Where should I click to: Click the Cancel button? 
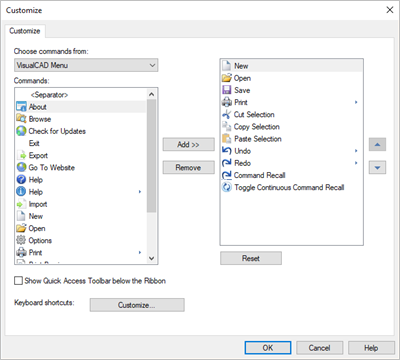tap(319, 348)
